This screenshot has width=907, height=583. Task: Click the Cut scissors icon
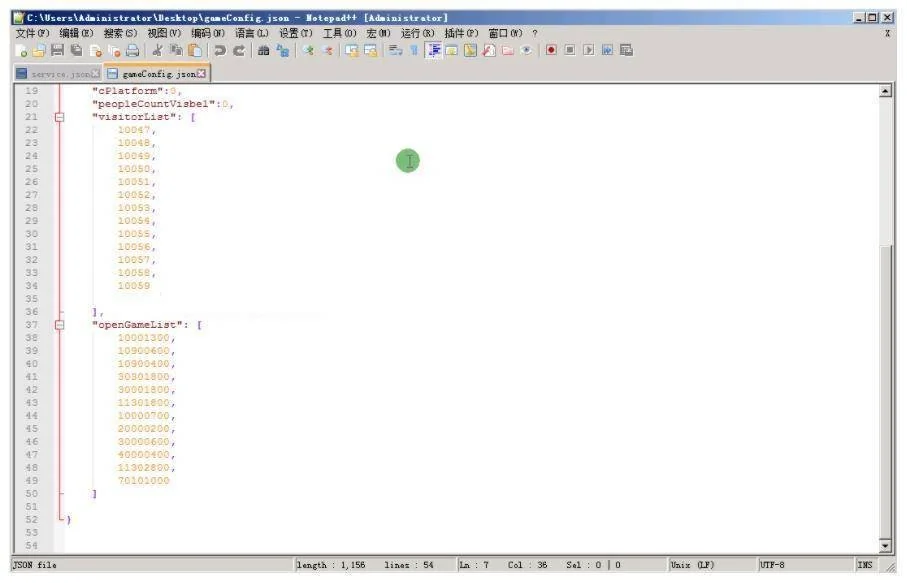click(x=158, y=51)
